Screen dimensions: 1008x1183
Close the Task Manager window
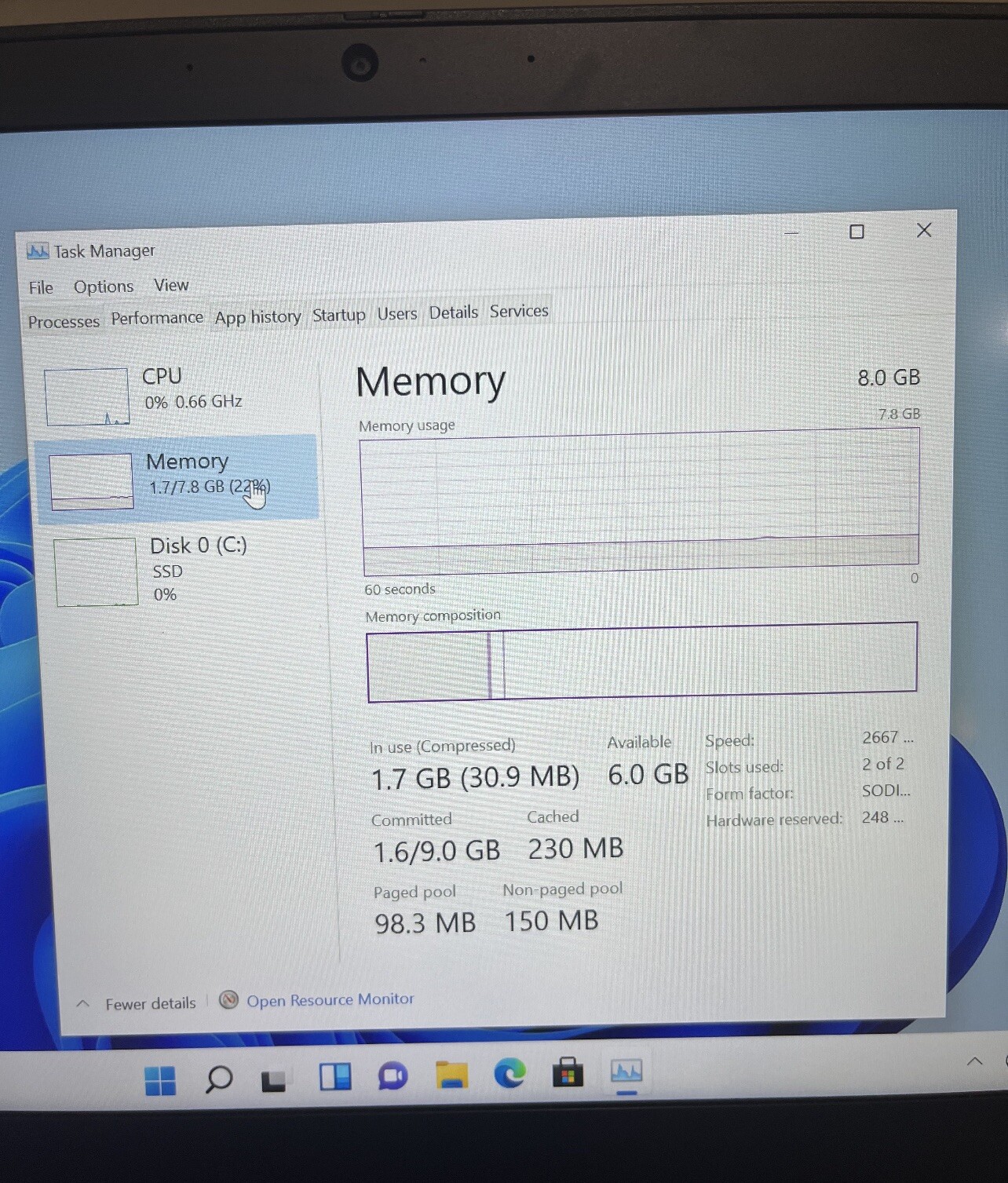pos(924,230)
